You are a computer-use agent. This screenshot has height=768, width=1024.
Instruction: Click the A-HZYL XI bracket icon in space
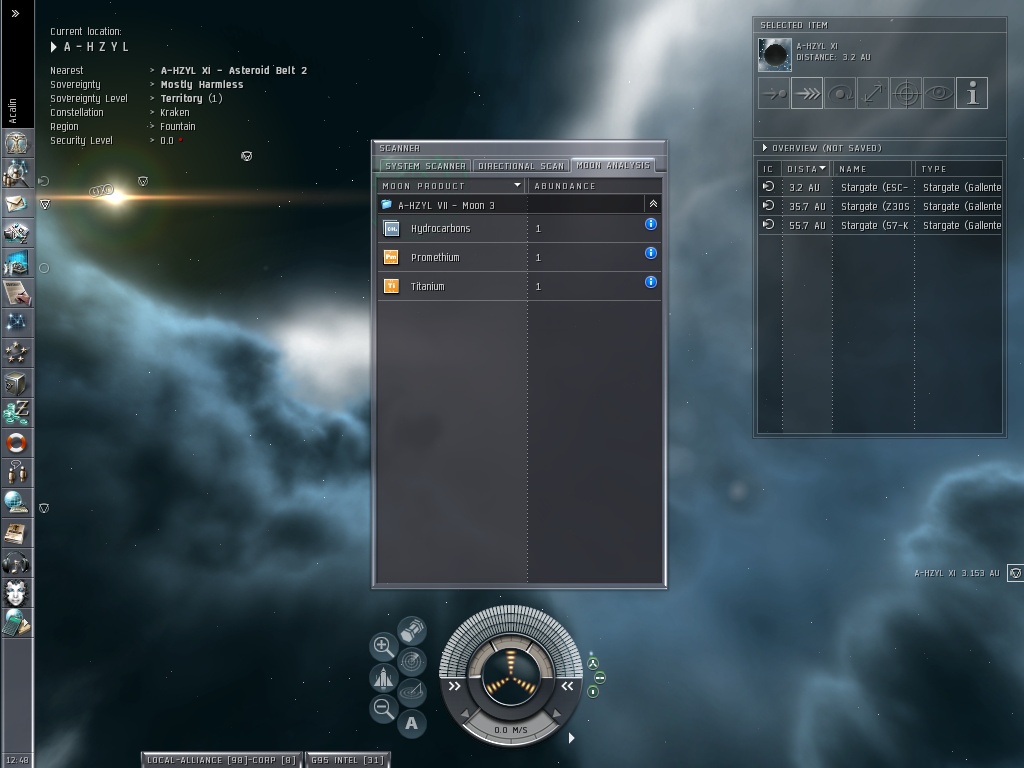click(1016, 573)
